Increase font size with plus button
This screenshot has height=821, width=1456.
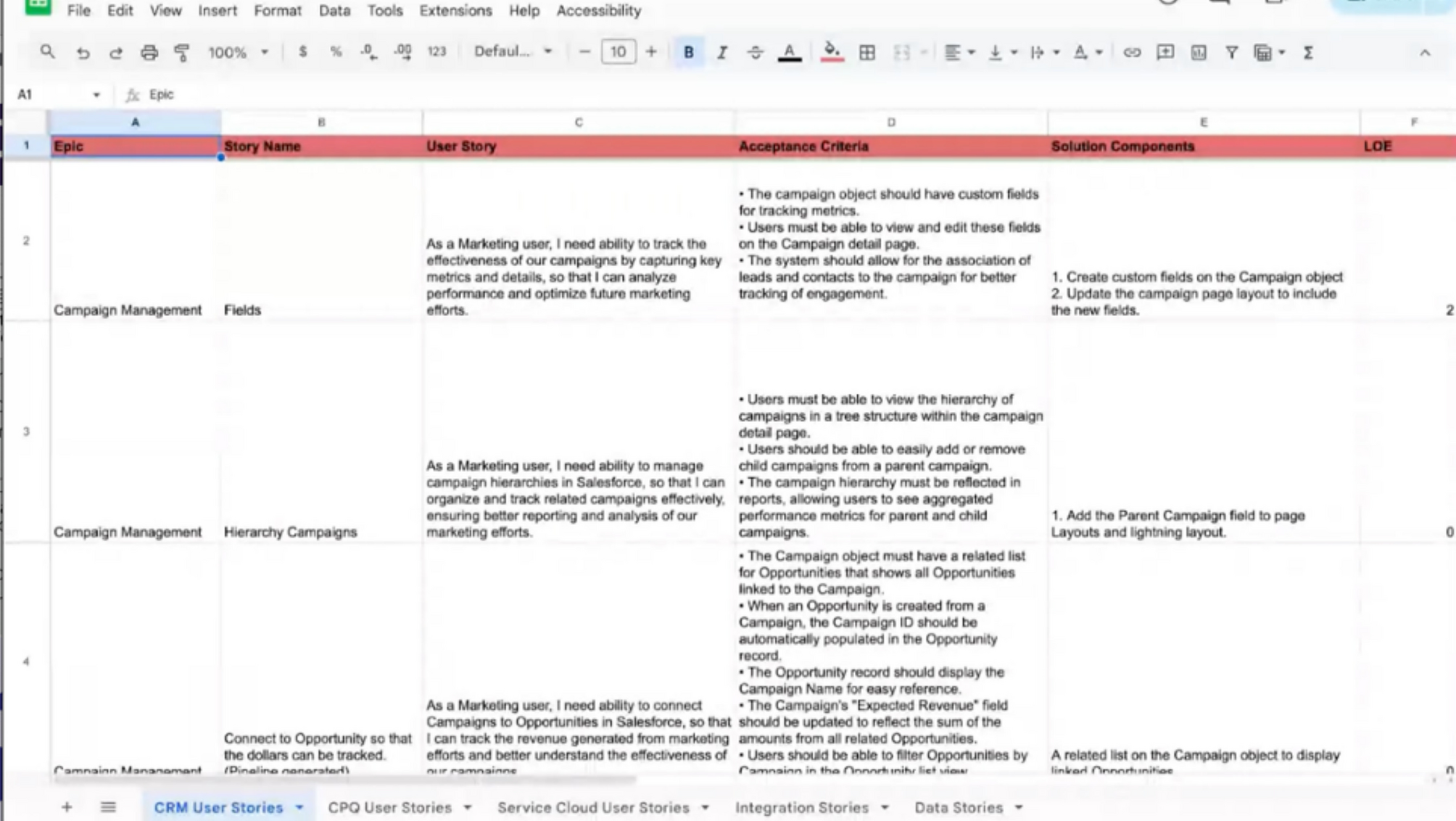pos(650,52)
